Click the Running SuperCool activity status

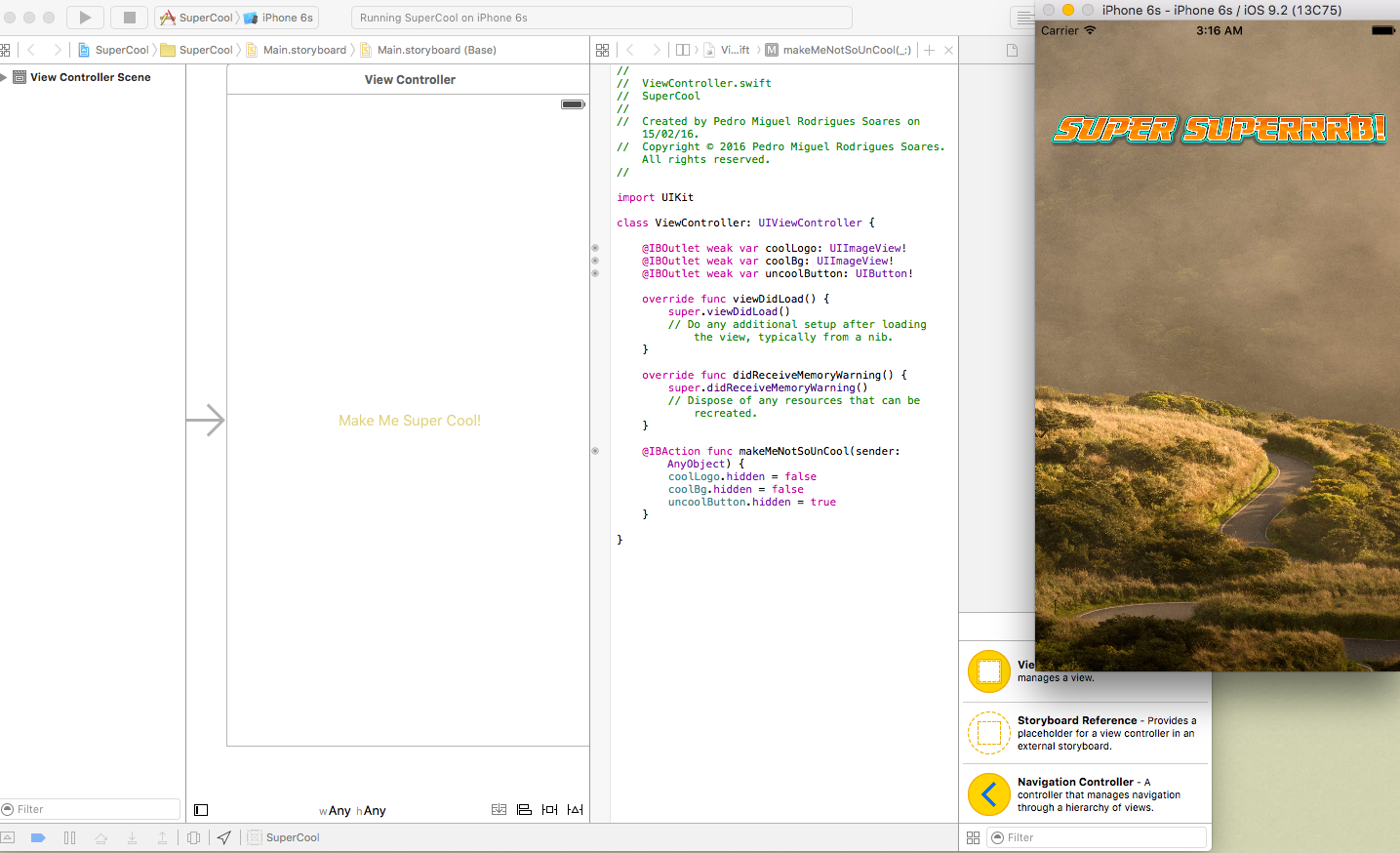point(601,18)
